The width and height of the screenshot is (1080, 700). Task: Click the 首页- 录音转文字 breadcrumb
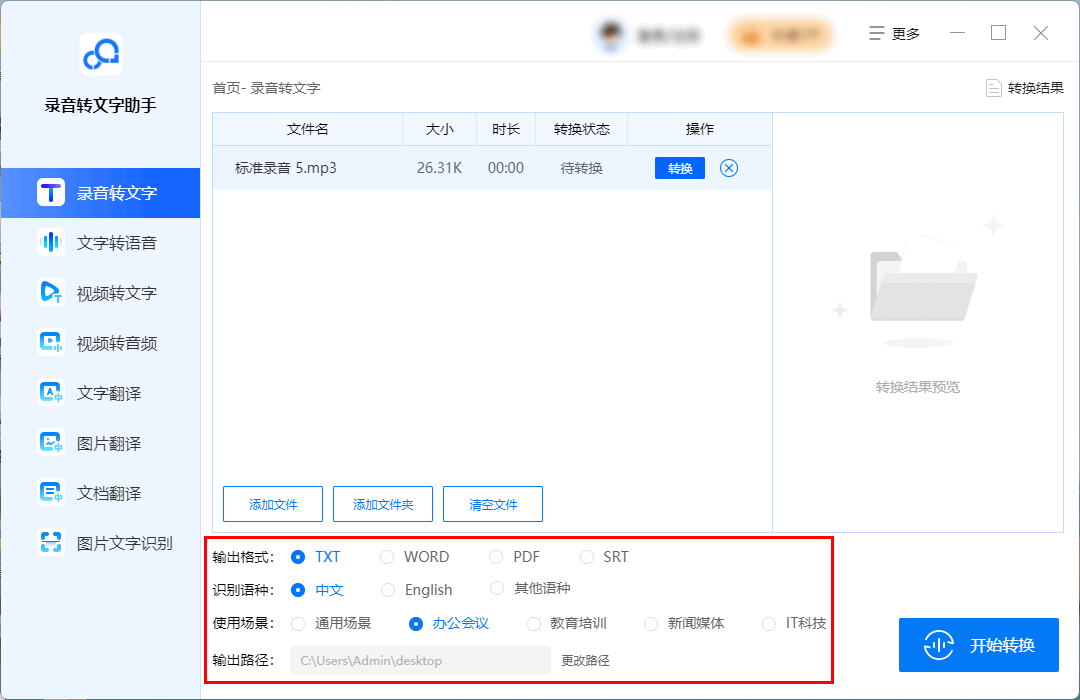coord(267,88)
